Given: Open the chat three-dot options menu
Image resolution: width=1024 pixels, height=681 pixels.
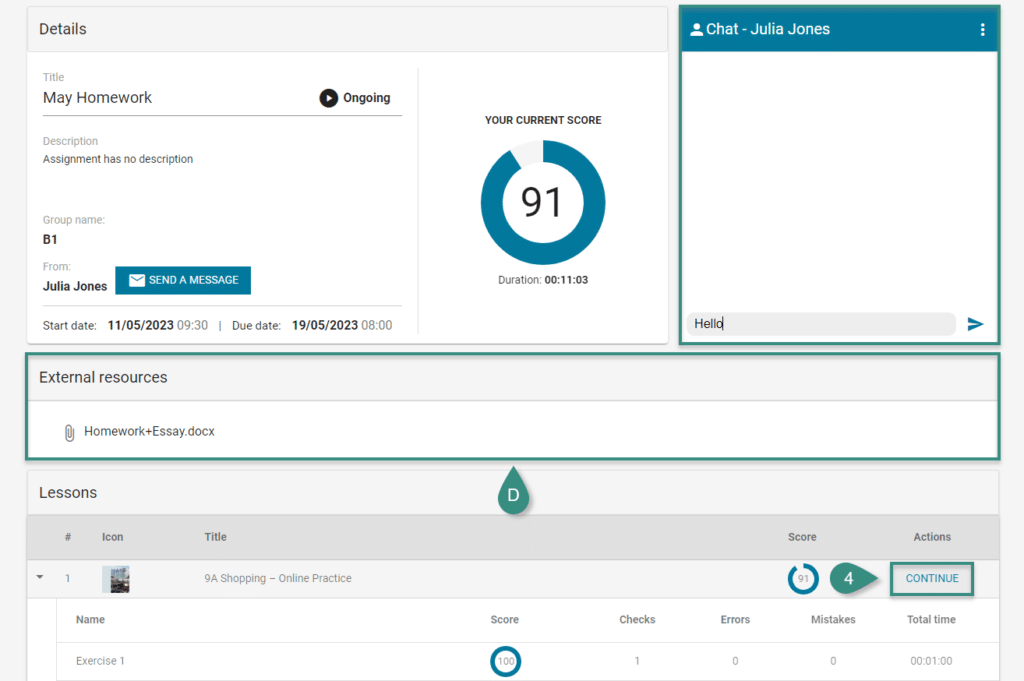Looking at the screenshot, I should pyautogui.click(x=982, y=30).
